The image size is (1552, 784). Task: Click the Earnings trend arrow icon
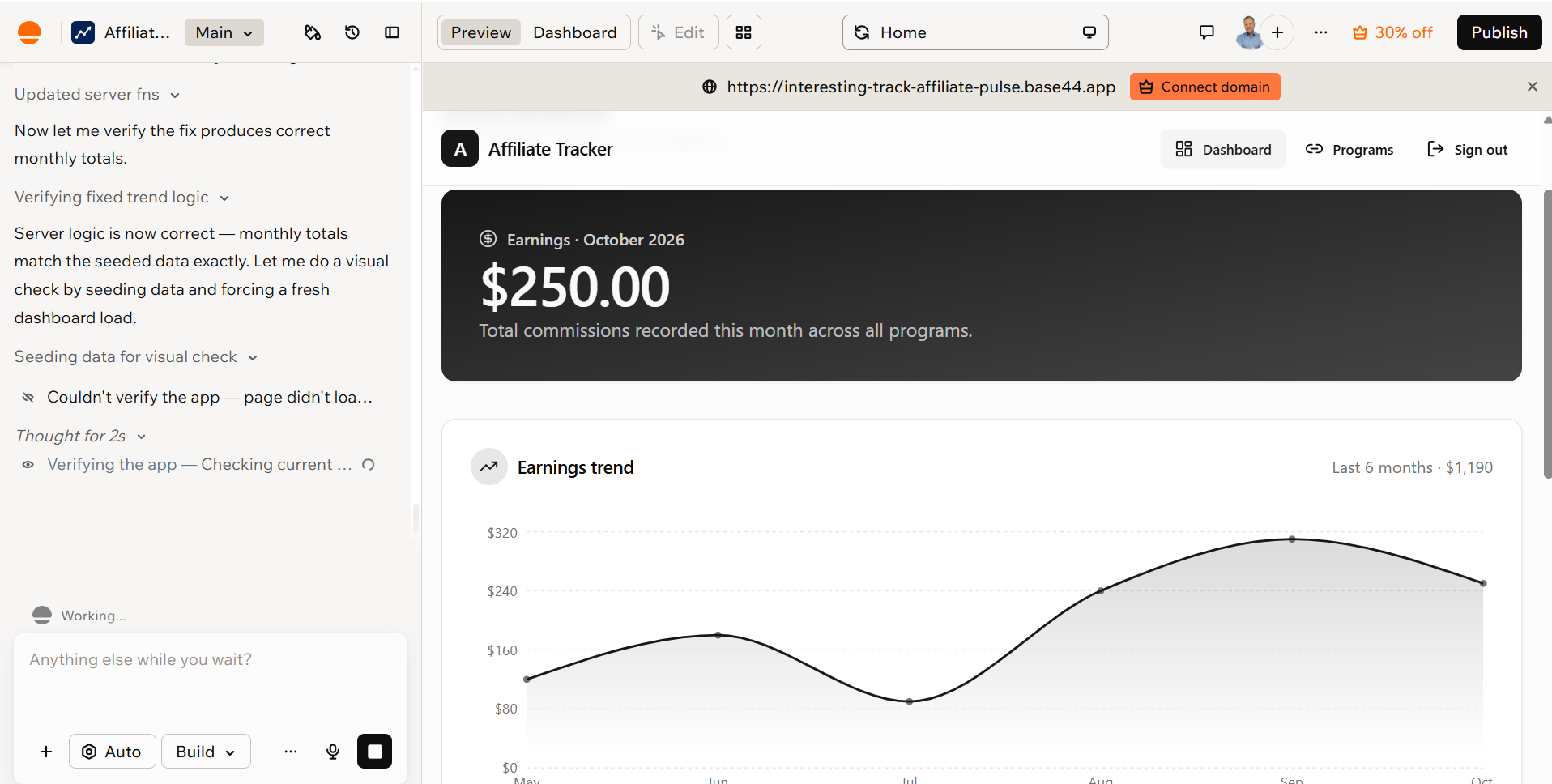pyautogui.click(x=489, y=467)
